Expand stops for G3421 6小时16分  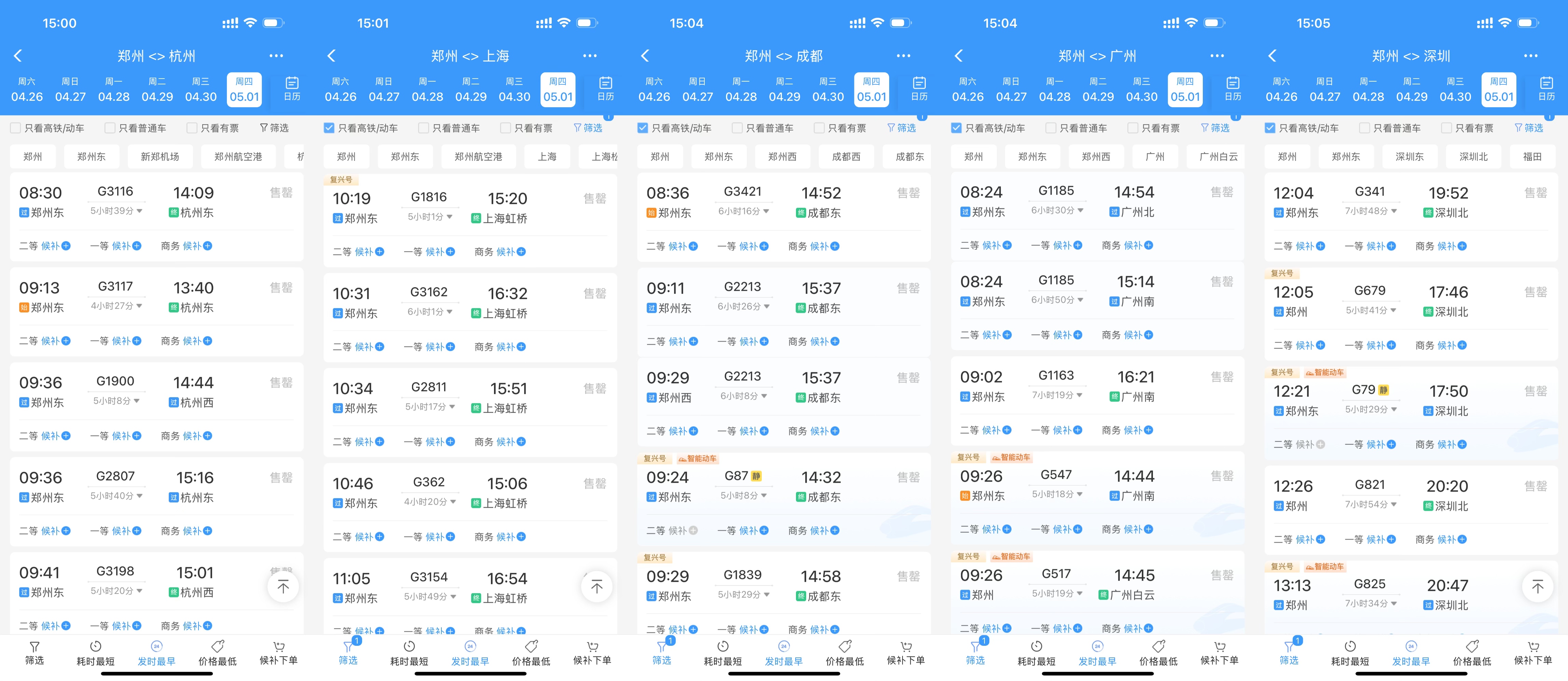pos(743,211)
